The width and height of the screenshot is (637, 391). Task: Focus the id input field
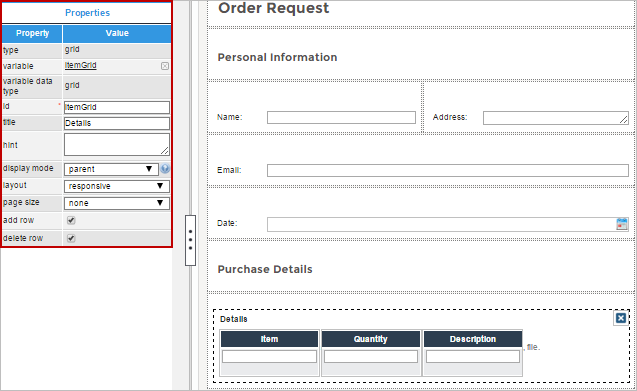pyautogui.click(x=117, y=107)
